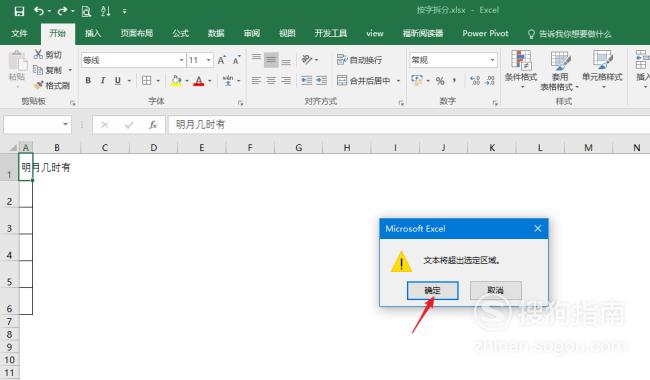Apply comma style number format
Viewport: 650px width, 380px height.
454,80
